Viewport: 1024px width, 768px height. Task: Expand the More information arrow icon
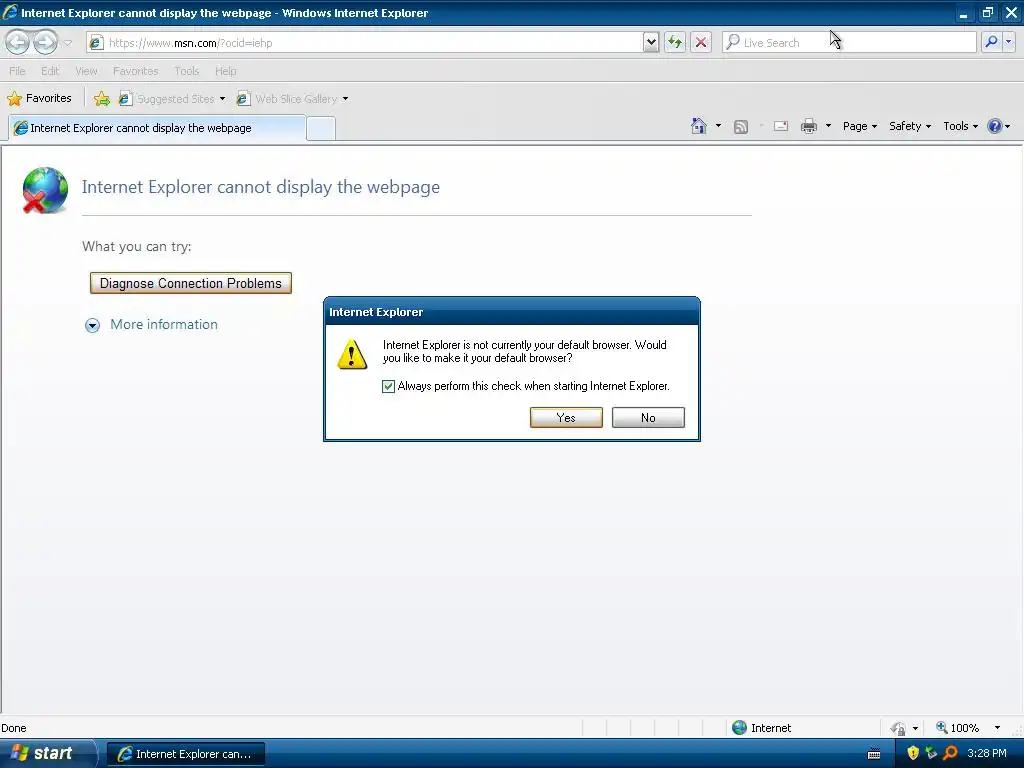point(93,325)
